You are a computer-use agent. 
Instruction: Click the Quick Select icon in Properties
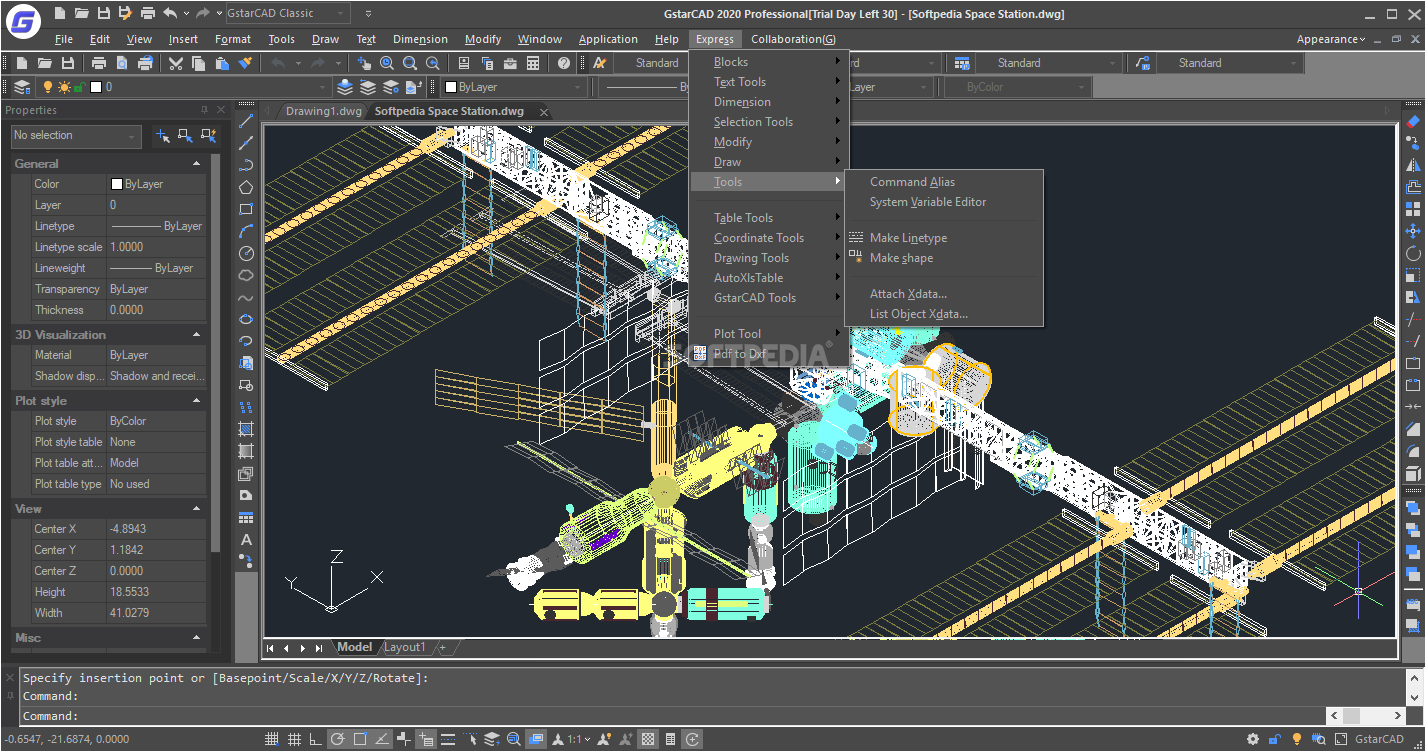(208, 135)
